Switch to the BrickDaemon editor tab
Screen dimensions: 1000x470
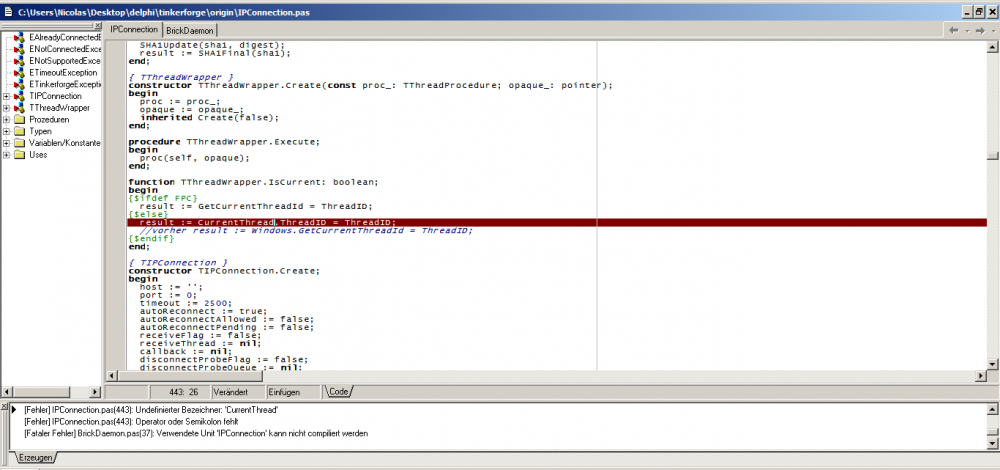pyautogui.click(x=190, y=30)
